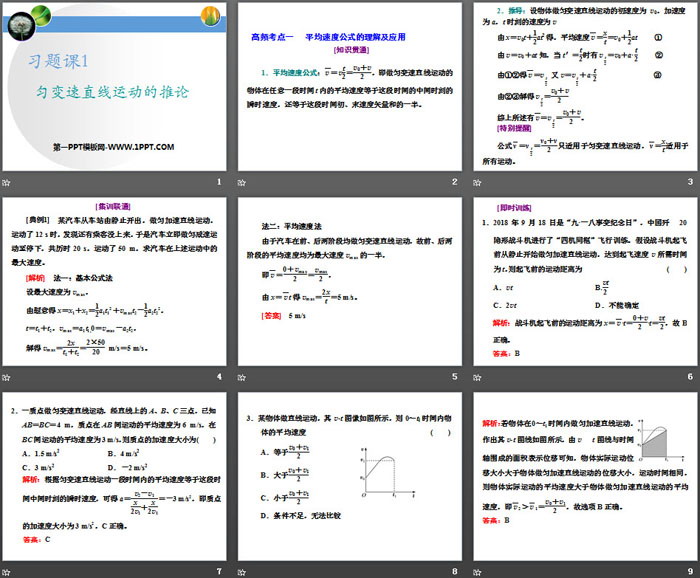Screen dimensions: 700x578
Task: Click the star icon under slide 7
Action: click(x=6, y=572)
